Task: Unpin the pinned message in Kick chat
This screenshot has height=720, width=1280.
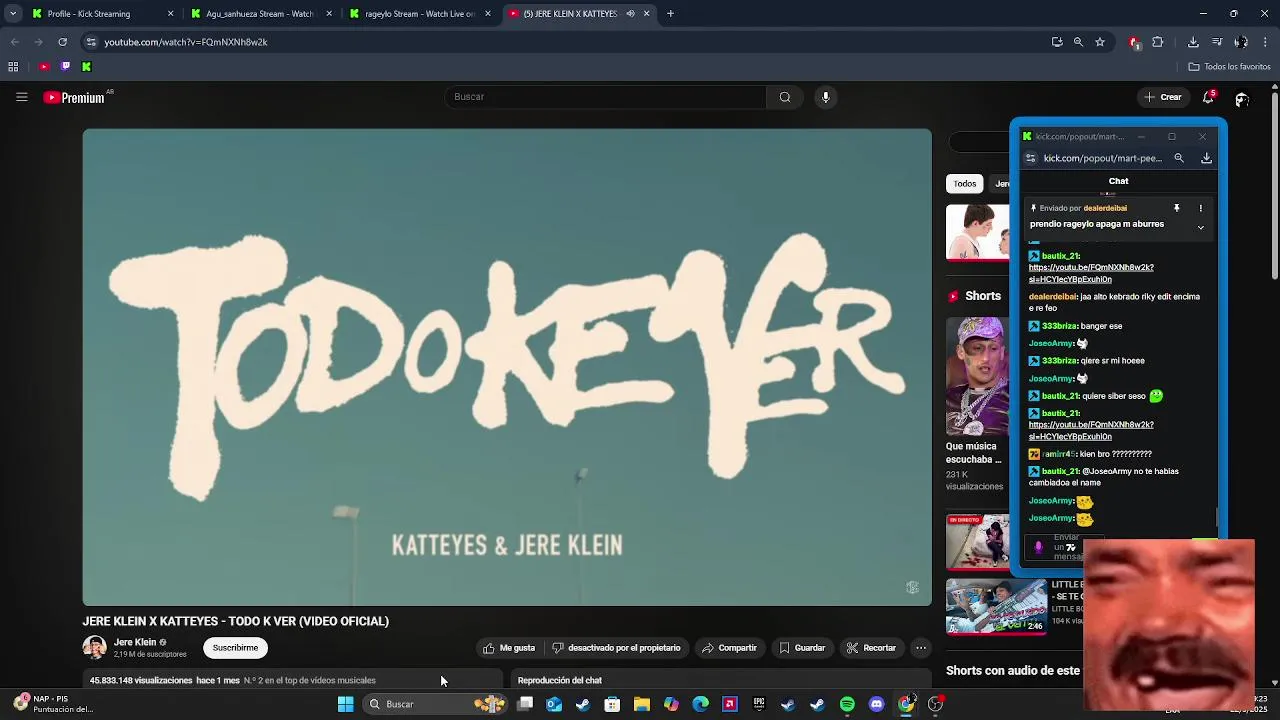Action: (1177, 208)
